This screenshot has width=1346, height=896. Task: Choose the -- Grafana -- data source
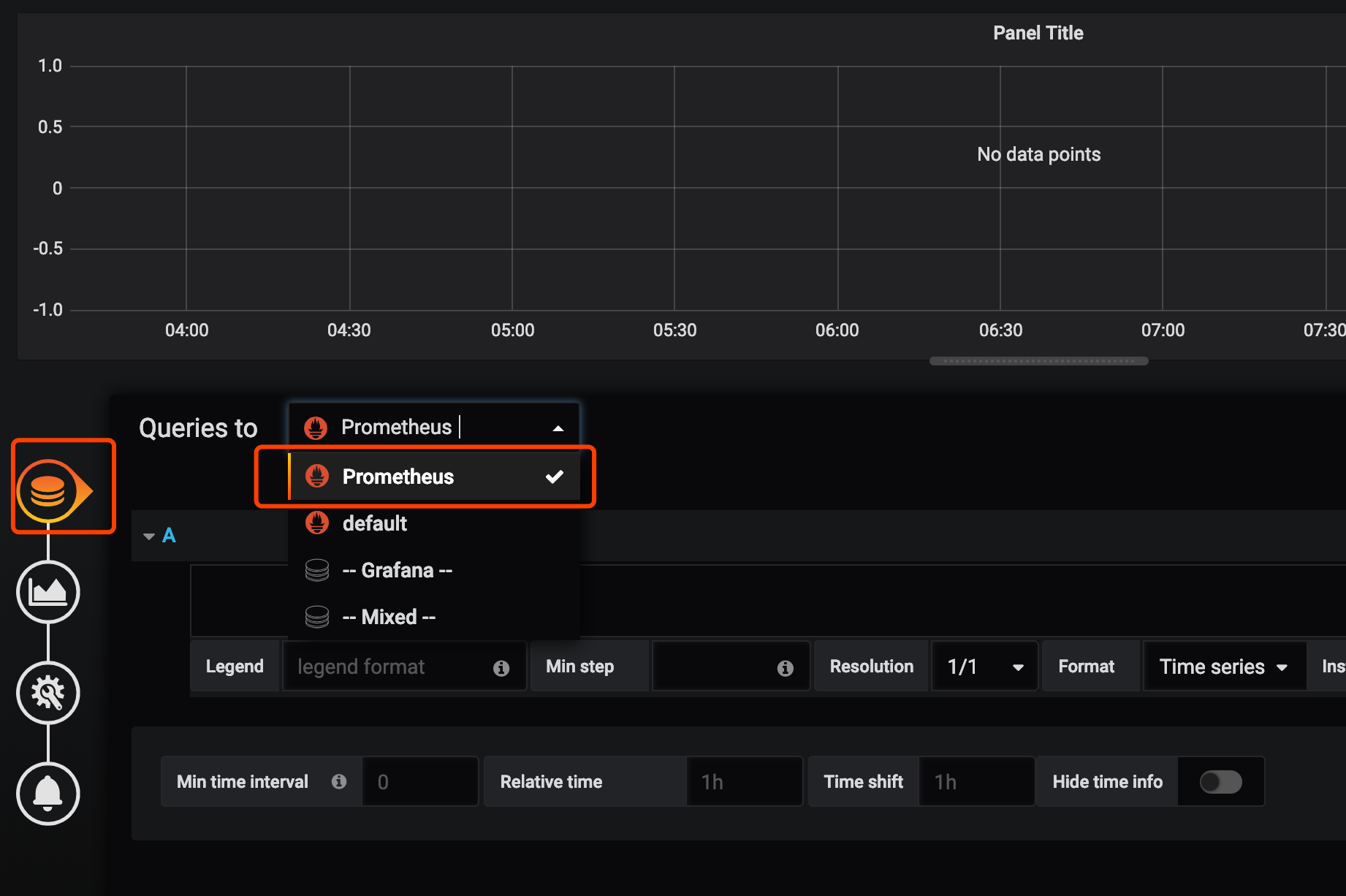click(398, 570)
